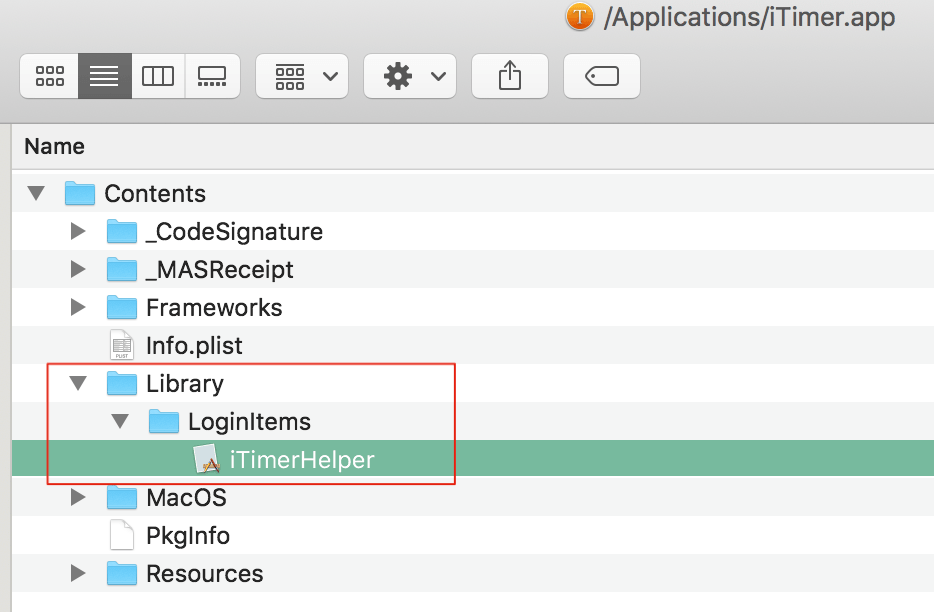934x612 pixels.
Task: Select the LoginItems folder icon
Action: pos(164,421)
